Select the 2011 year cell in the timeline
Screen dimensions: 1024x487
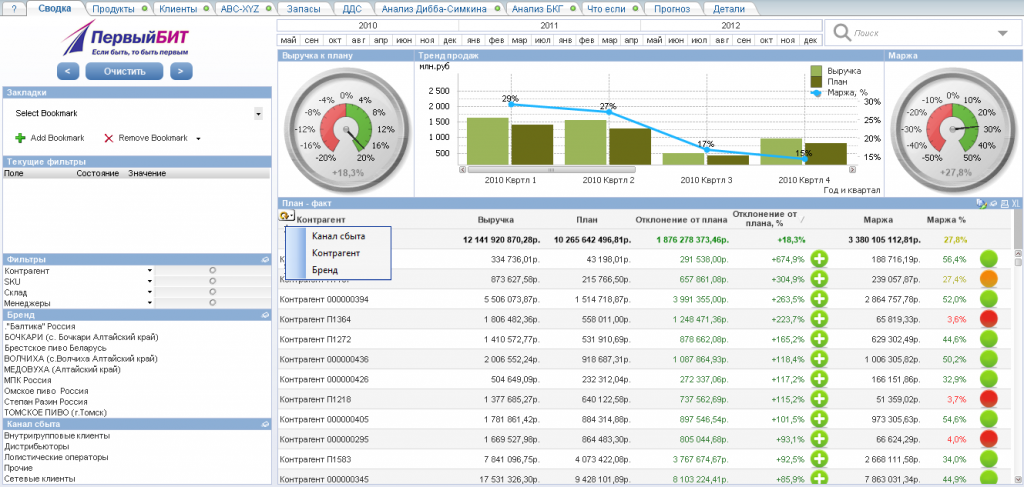549,26
